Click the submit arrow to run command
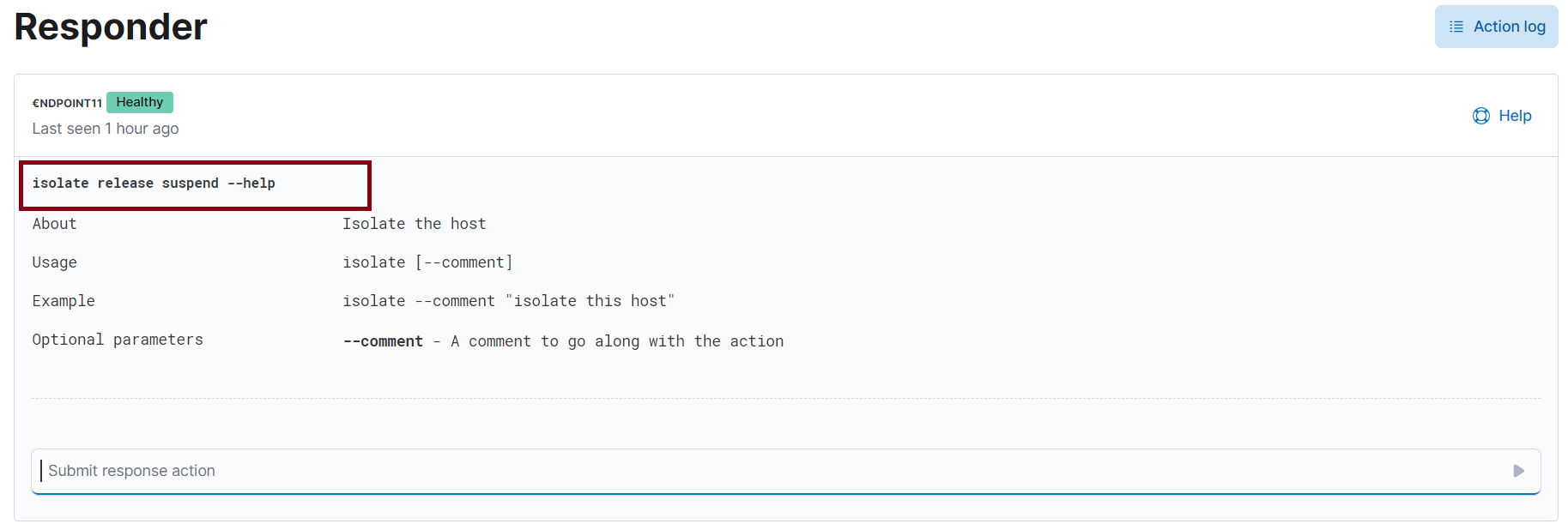This screenshot has width=1568, height=530. [1519, 471]
